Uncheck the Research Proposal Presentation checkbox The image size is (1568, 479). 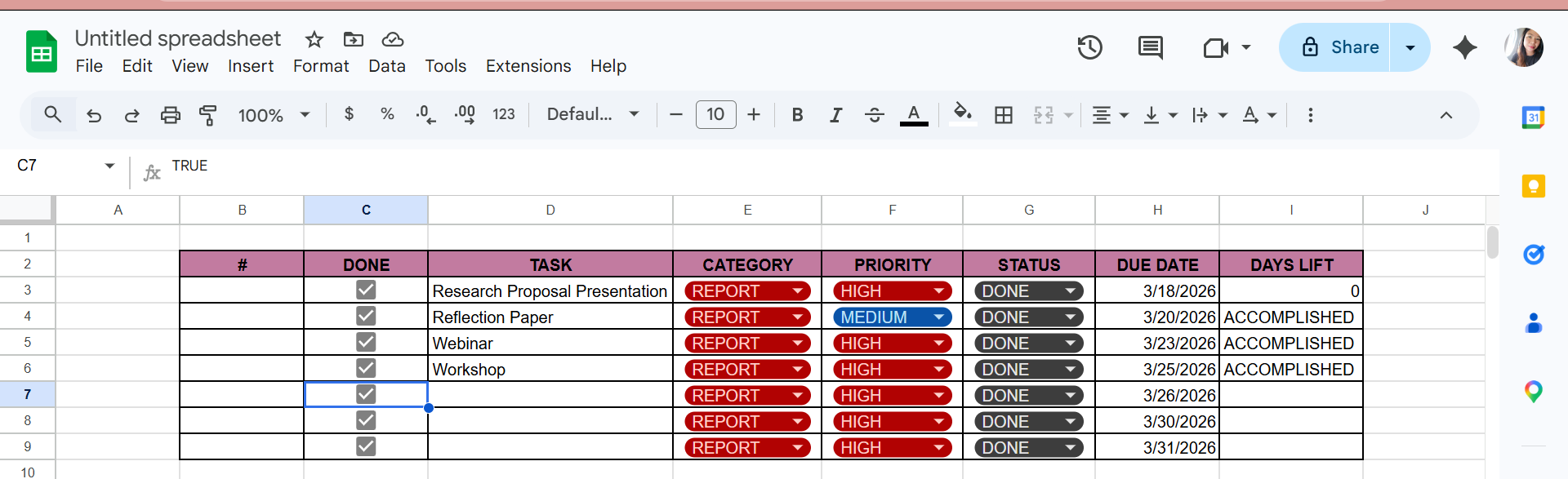tap(366, 290)
